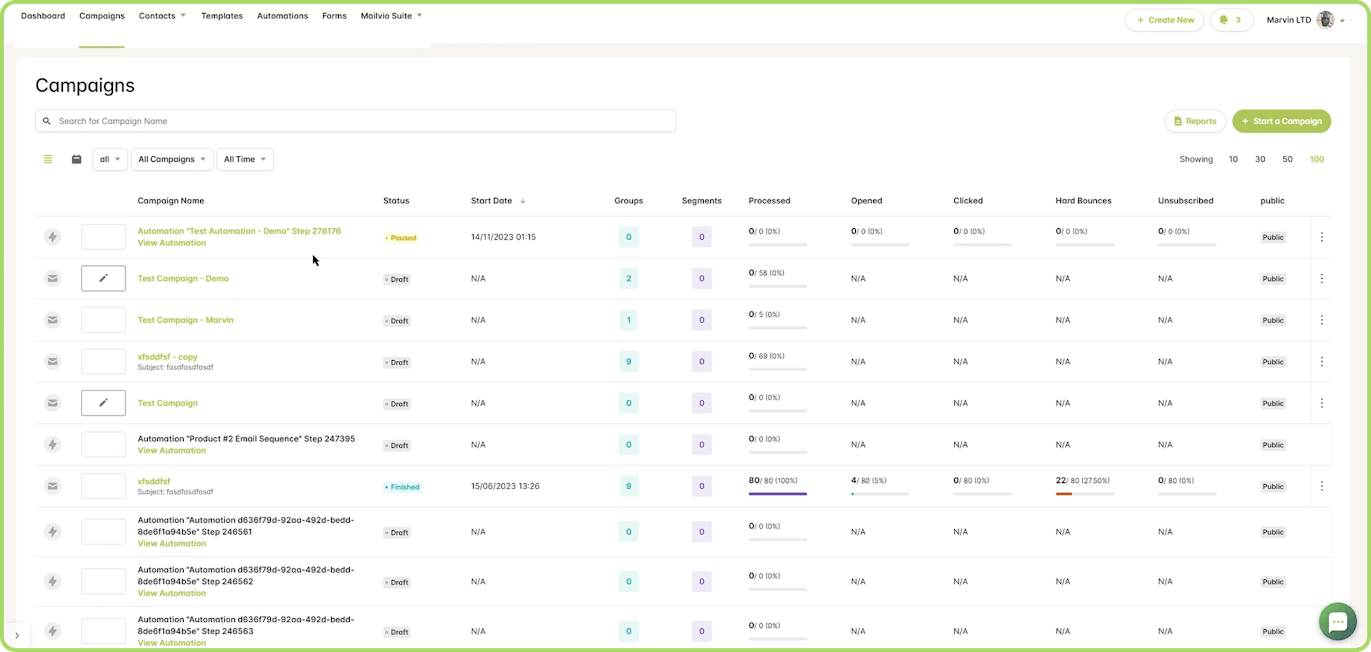Show 50 campaigns per page
This screenshot has width=1371, height=652.
(x=1287, y=159)
